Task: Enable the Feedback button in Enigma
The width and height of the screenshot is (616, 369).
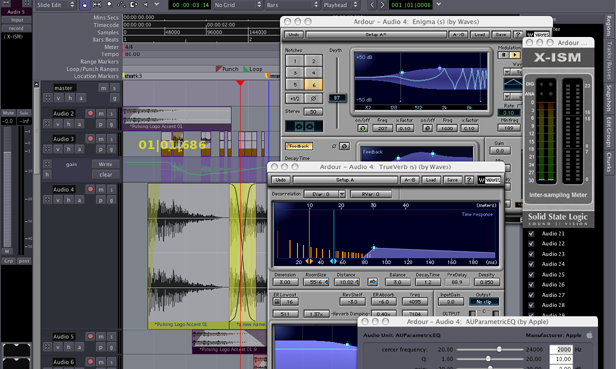Action: pos(299,146)
